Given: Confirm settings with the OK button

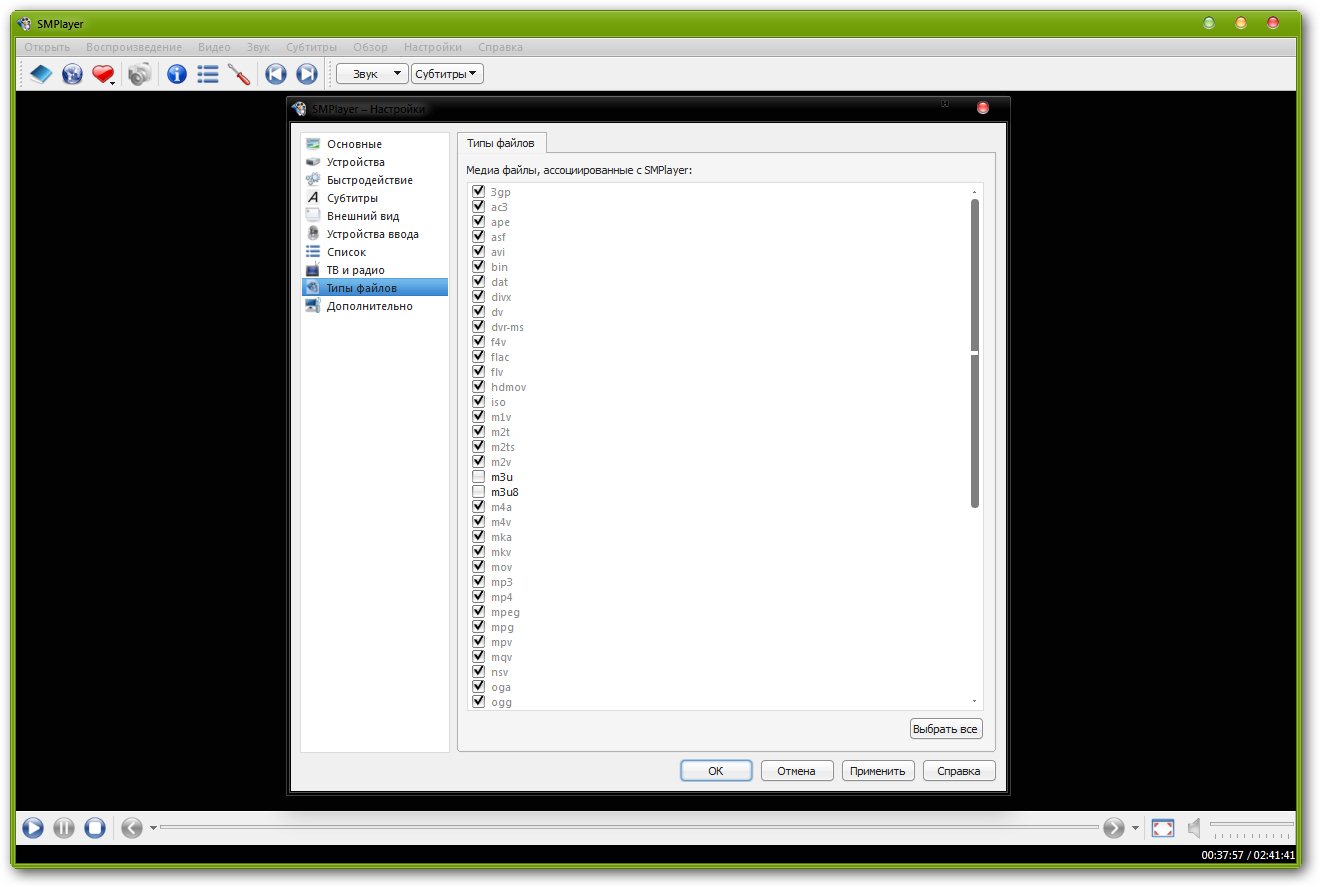Looking at the screenshot, I should 716,771.
